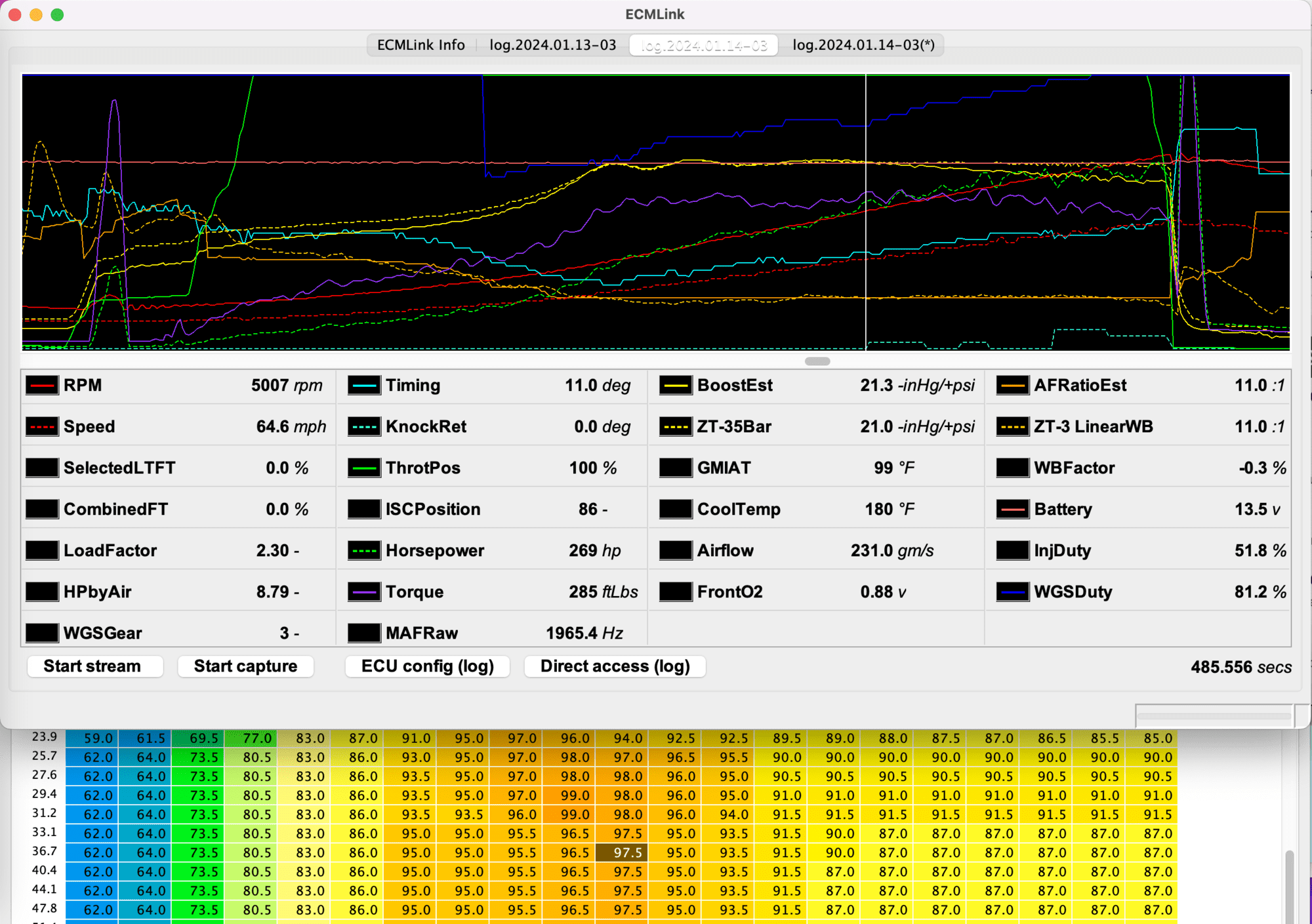
Task: Click the CoolTemp color swatch
Action: 676,510
